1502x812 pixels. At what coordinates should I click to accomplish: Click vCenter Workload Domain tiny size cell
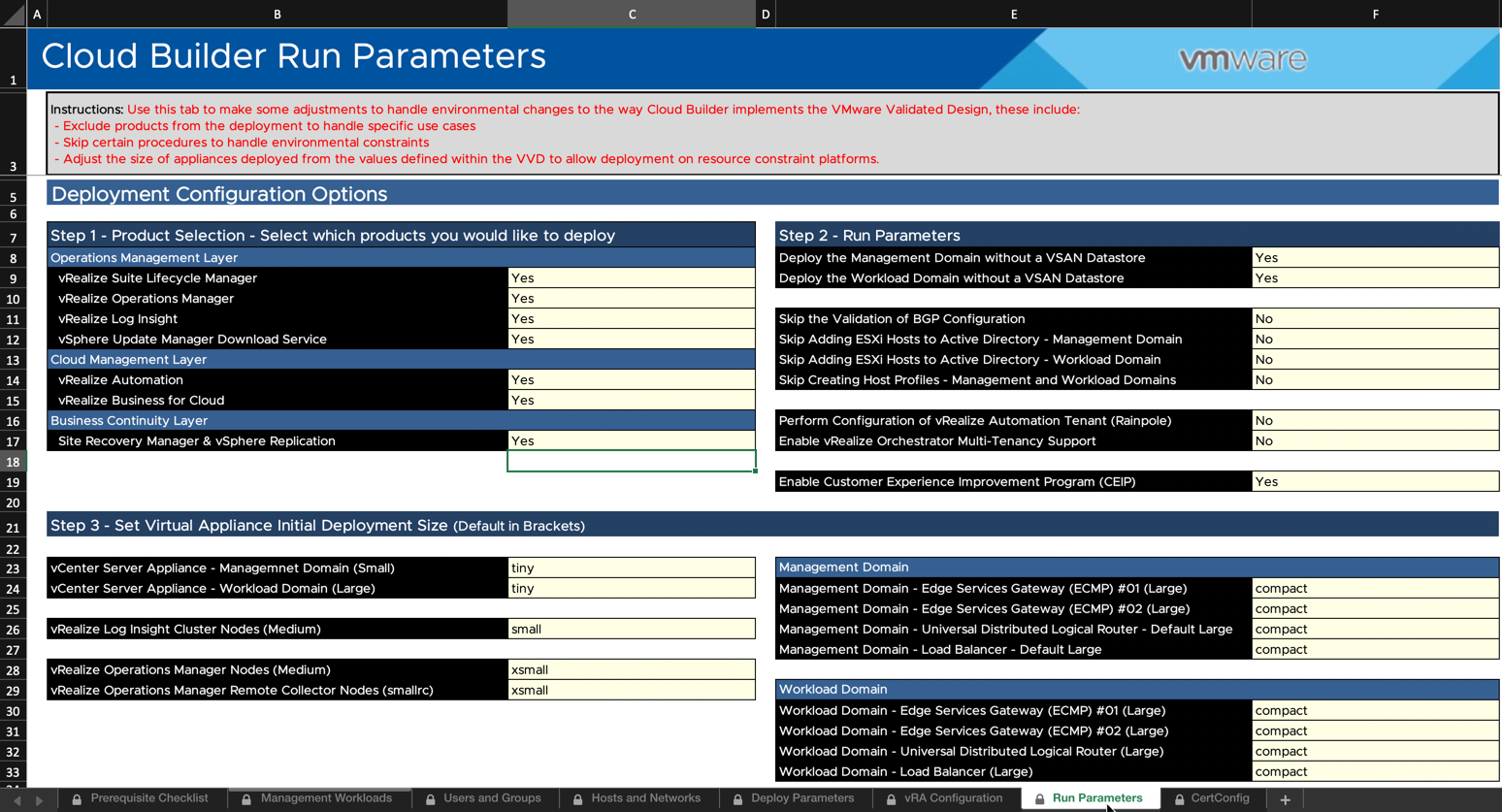(x=631, y=589)
